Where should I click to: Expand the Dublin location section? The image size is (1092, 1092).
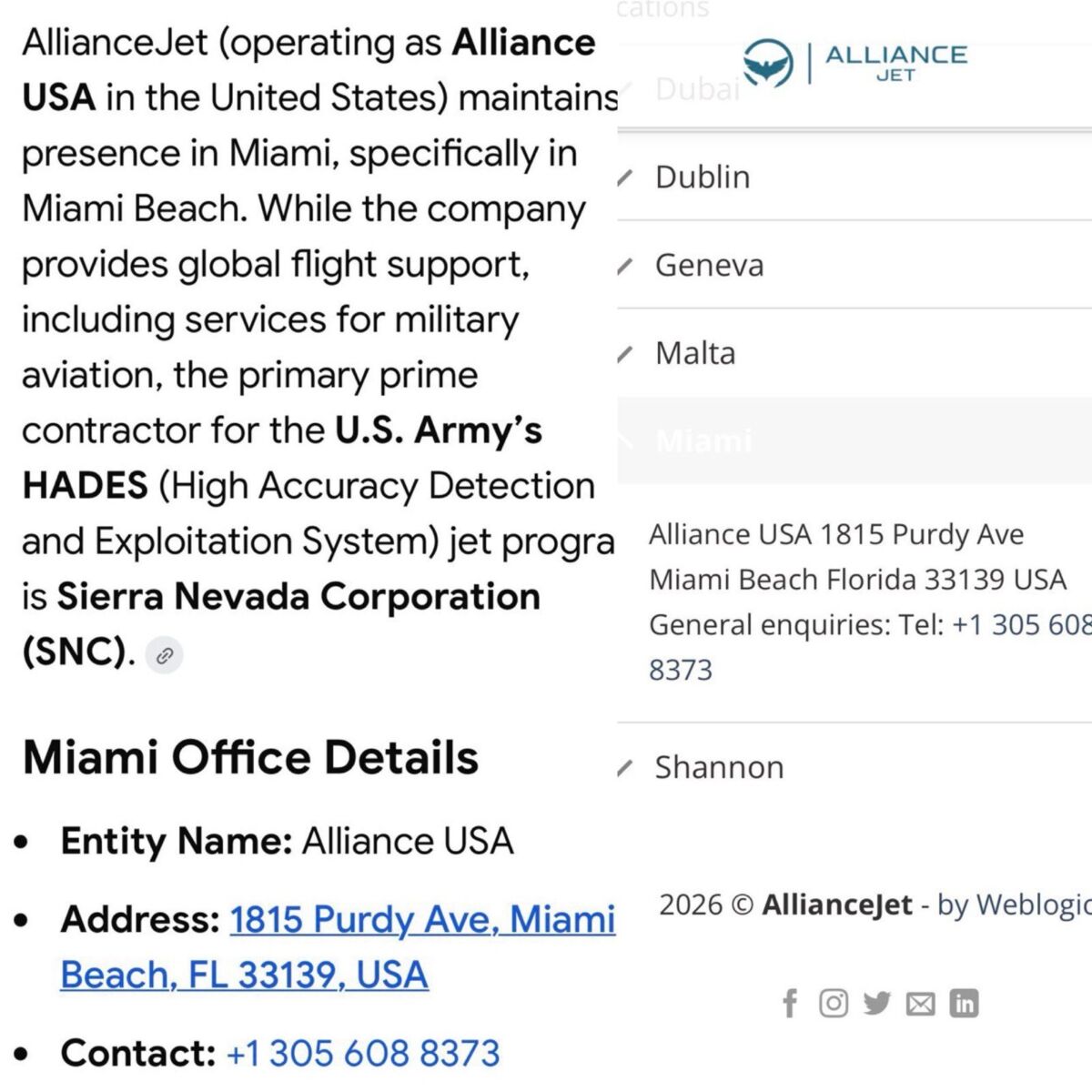(x=703, y=177)
